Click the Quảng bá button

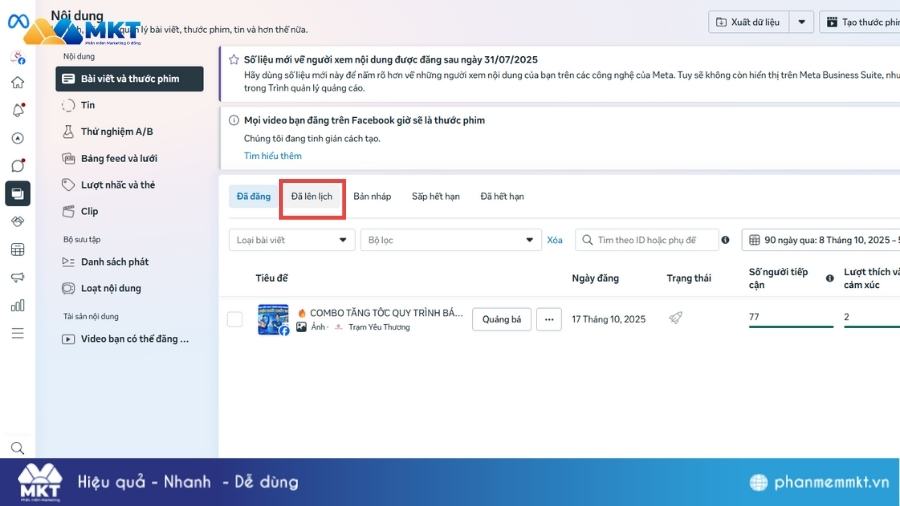click(x=502, y=320)
